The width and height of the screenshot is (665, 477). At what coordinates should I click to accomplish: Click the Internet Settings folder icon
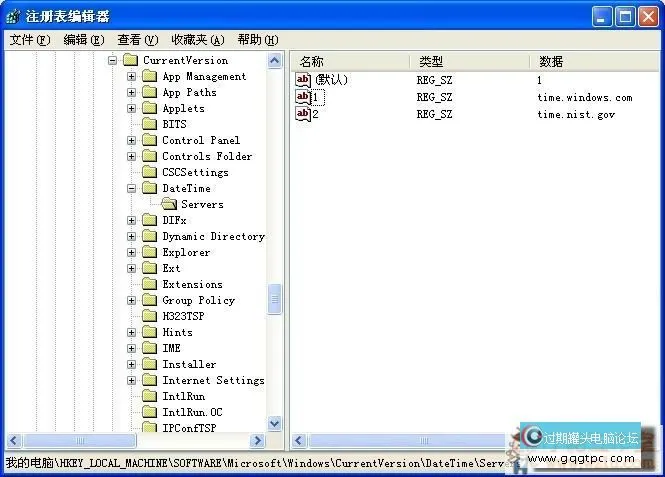coord(149,380)
